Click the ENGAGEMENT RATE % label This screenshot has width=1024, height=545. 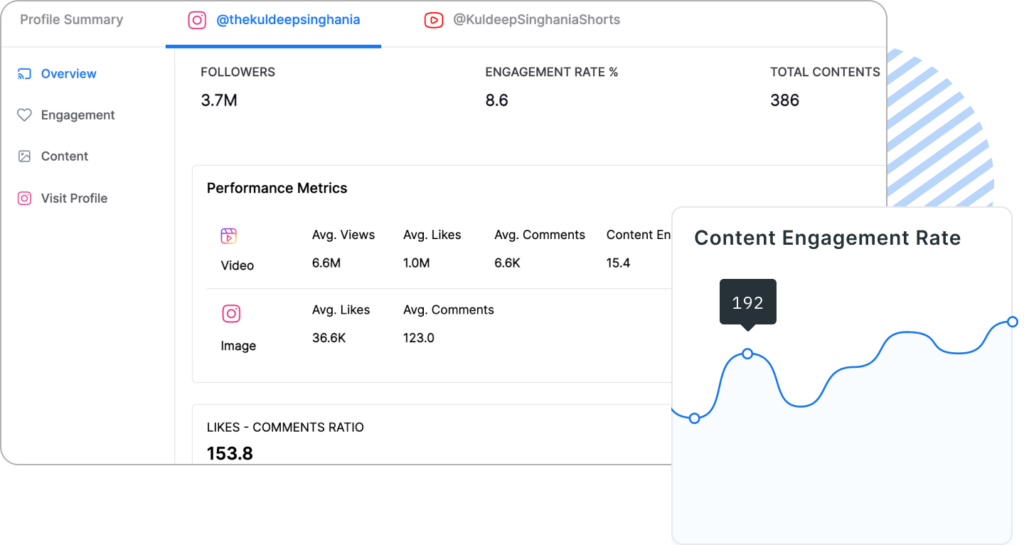(551, 72)
